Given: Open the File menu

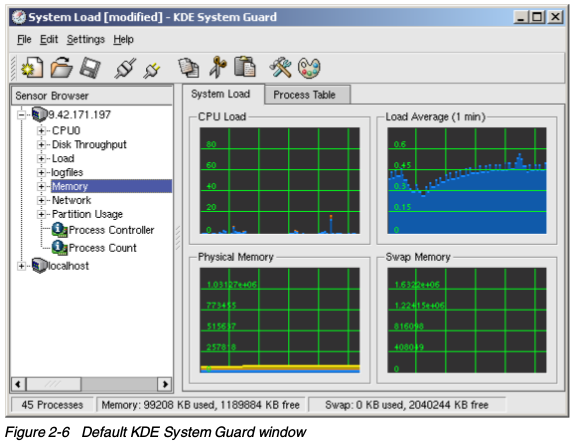Looking at the screenshot, I should (x=24, y=39).
